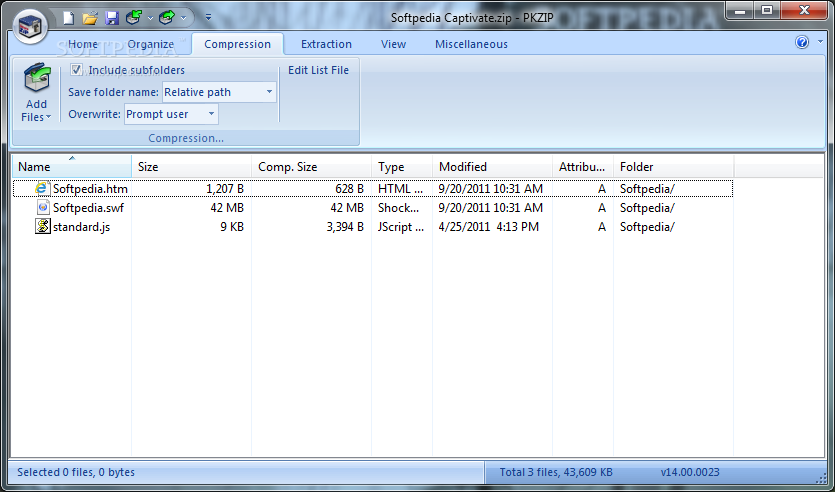Click the Open archive folder icon
The image size is (835, 492).
[x=90, y=18]
